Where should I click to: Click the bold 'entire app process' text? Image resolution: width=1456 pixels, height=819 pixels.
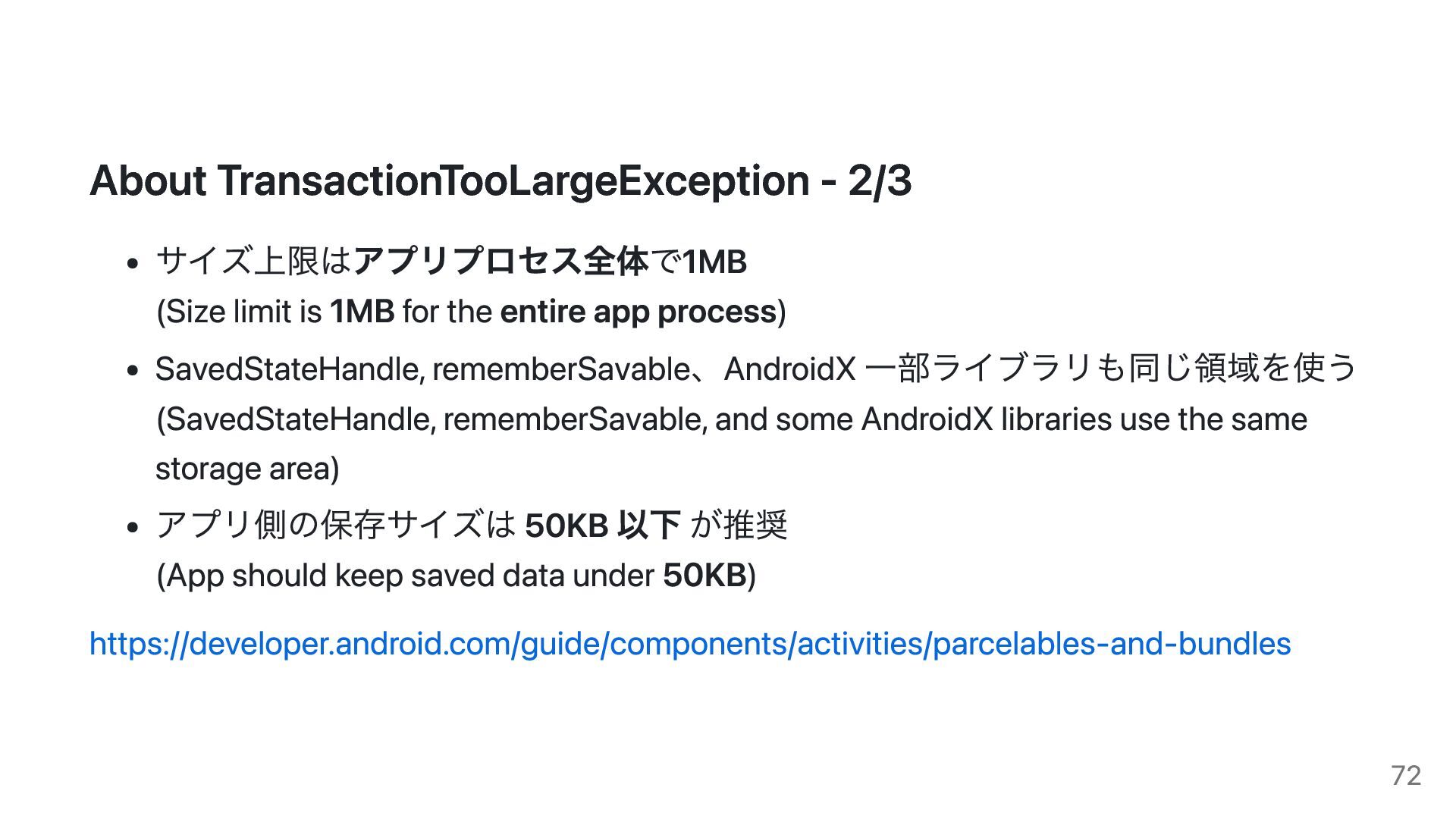coord(639,312)
